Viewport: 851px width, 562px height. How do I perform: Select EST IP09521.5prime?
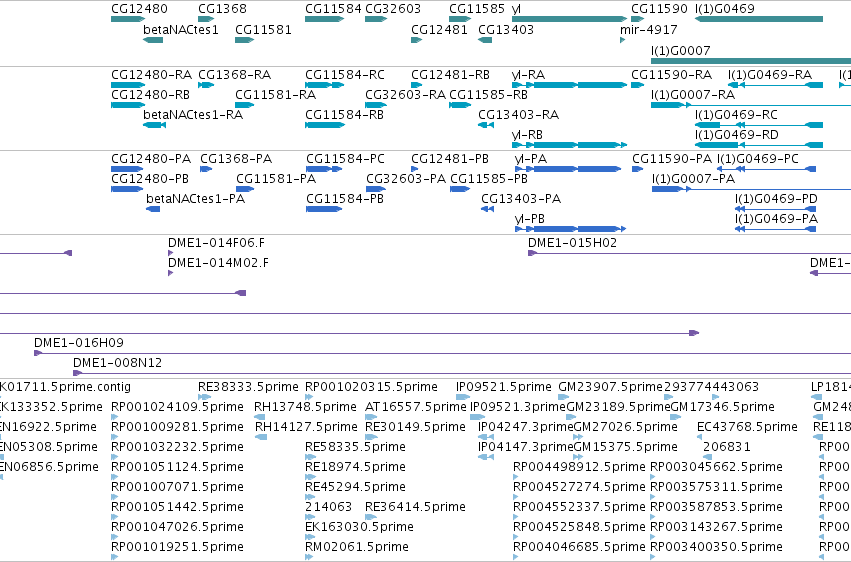pos(504,387)
